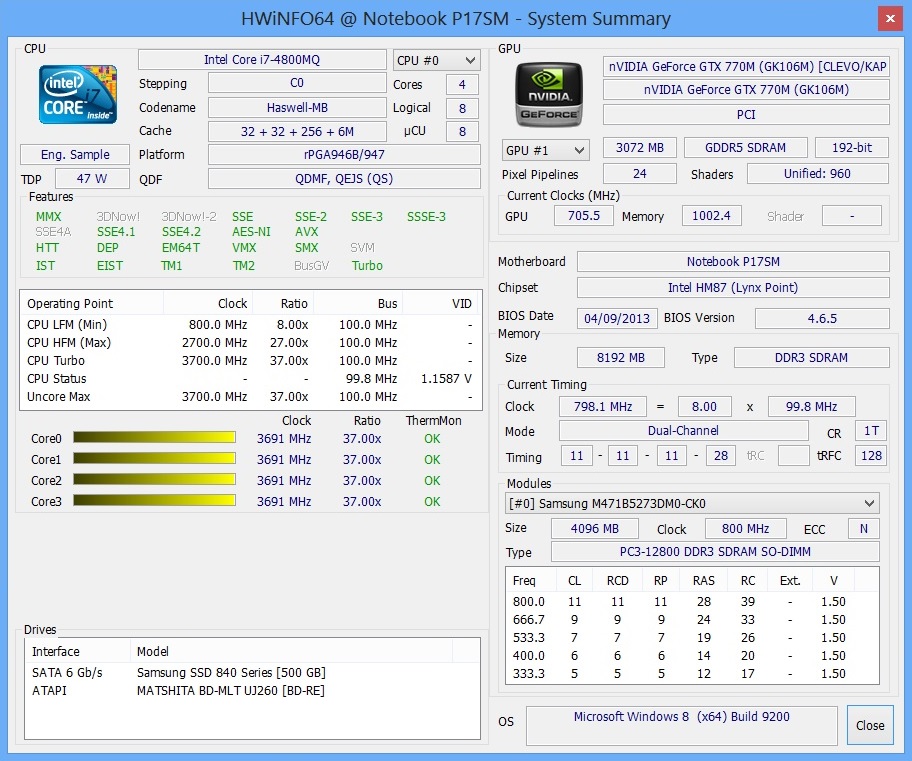The height and width of the screenshot is (761, 912).
Task: Click the 1.1587 V value
Action: click(x=446, y=379)
